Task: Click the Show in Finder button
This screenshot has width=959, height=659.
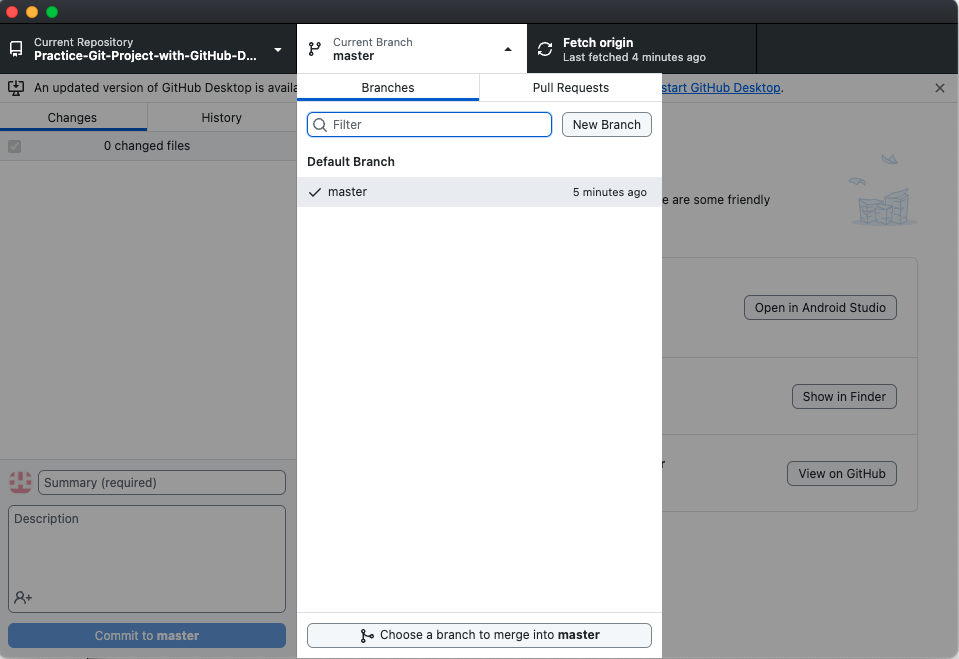Action: 844,397
